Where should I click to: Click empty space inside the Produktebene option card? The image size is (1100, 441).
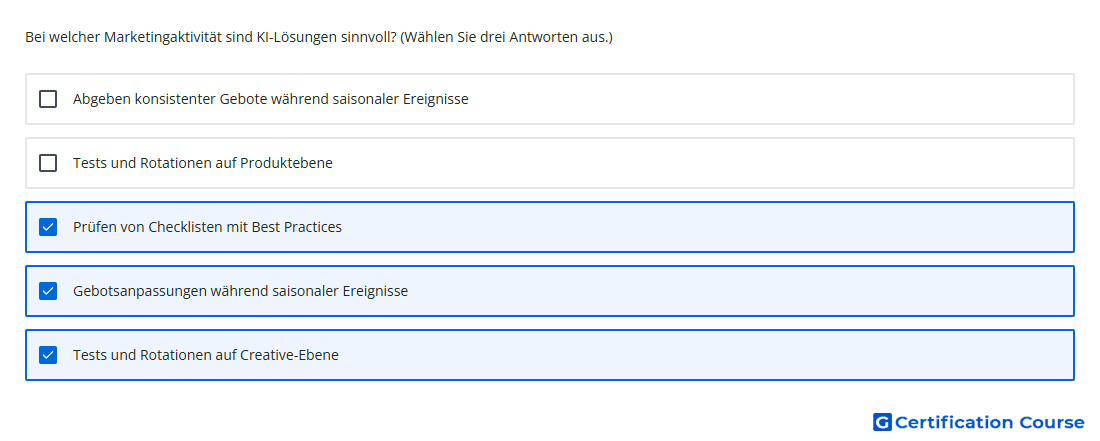click(702, 163)
